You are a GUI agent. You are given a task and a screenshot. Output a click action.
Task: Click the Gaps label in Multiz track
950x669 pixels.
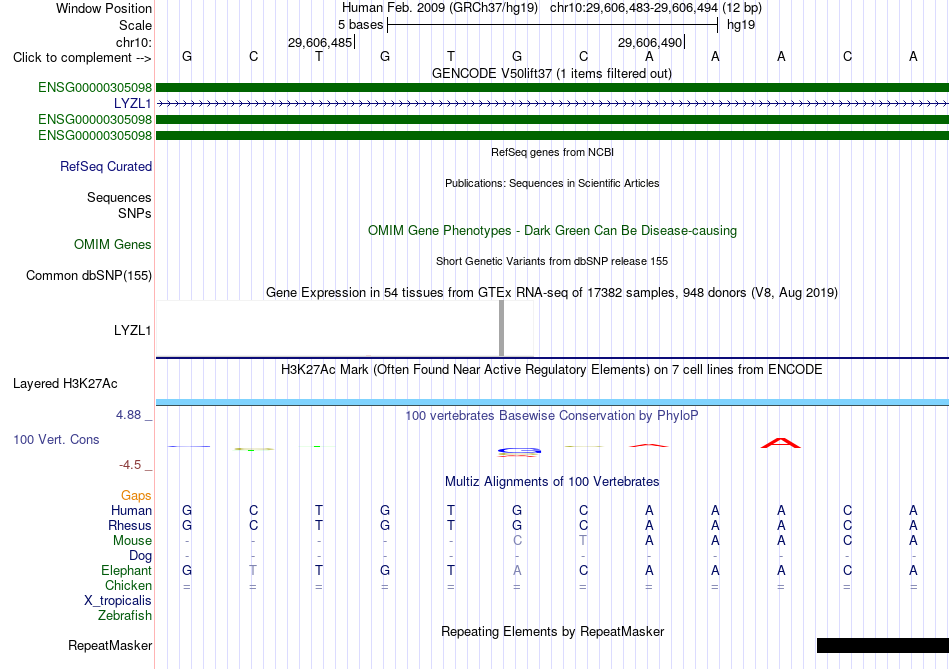pyautogui.click(x=136, y=496)
